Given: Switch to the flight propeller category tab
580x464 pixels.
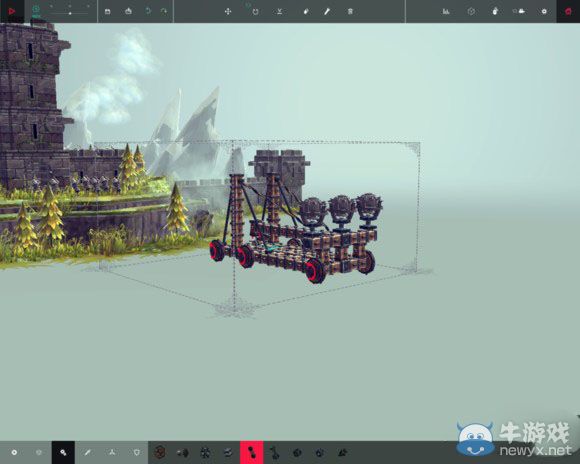Looking at the screenshot, I should (x=112, y=452).
